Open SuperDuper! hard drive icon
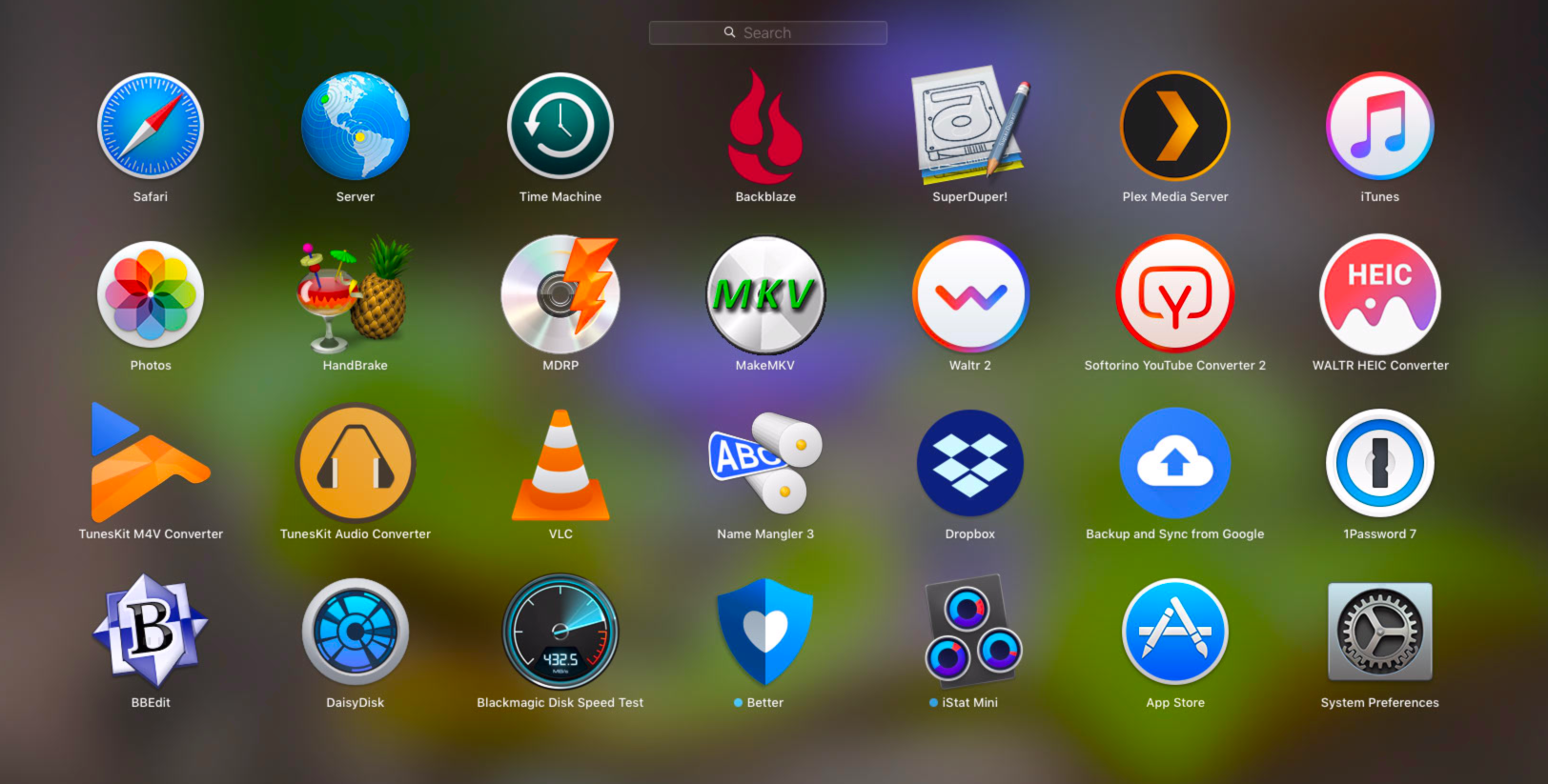The width and height of the screenshot is (1548, 784). point(970,125)
